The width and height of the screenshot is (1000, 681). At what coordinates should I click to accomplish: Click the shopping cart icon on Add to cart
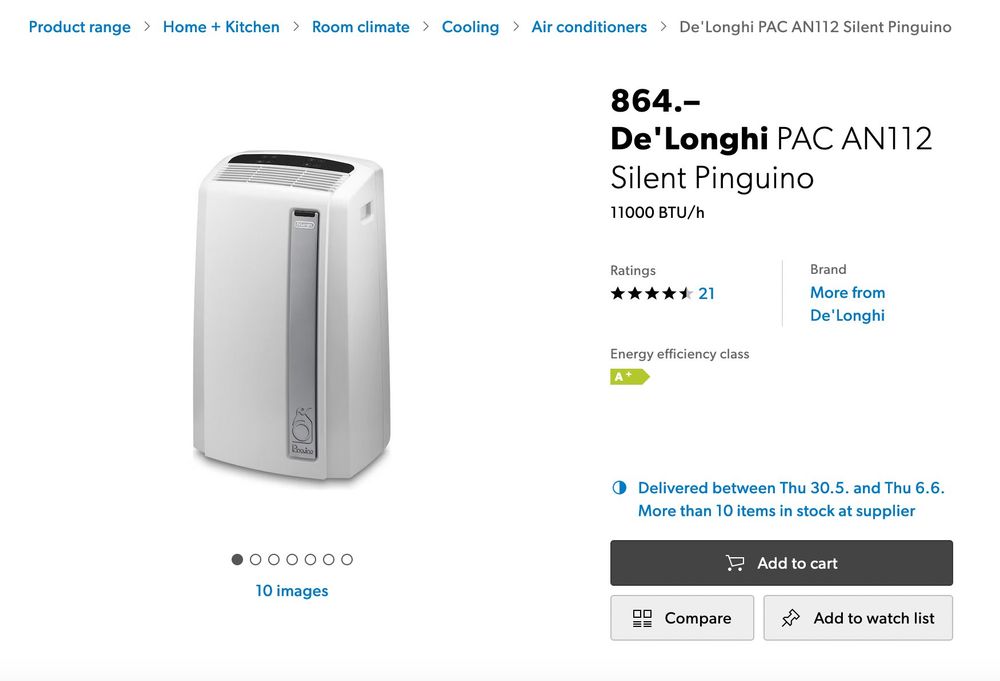(x=735, y=562)
